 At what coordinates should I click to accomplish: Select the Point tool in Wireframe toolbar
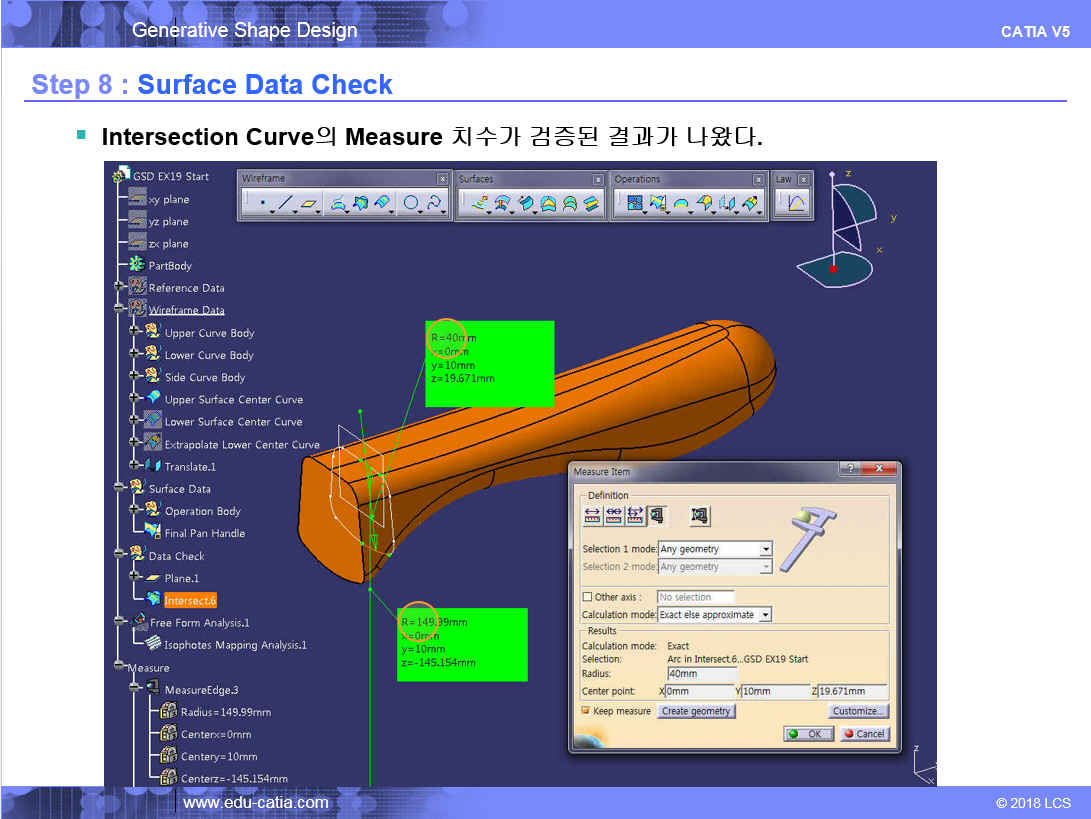click(x=262, y=204)
